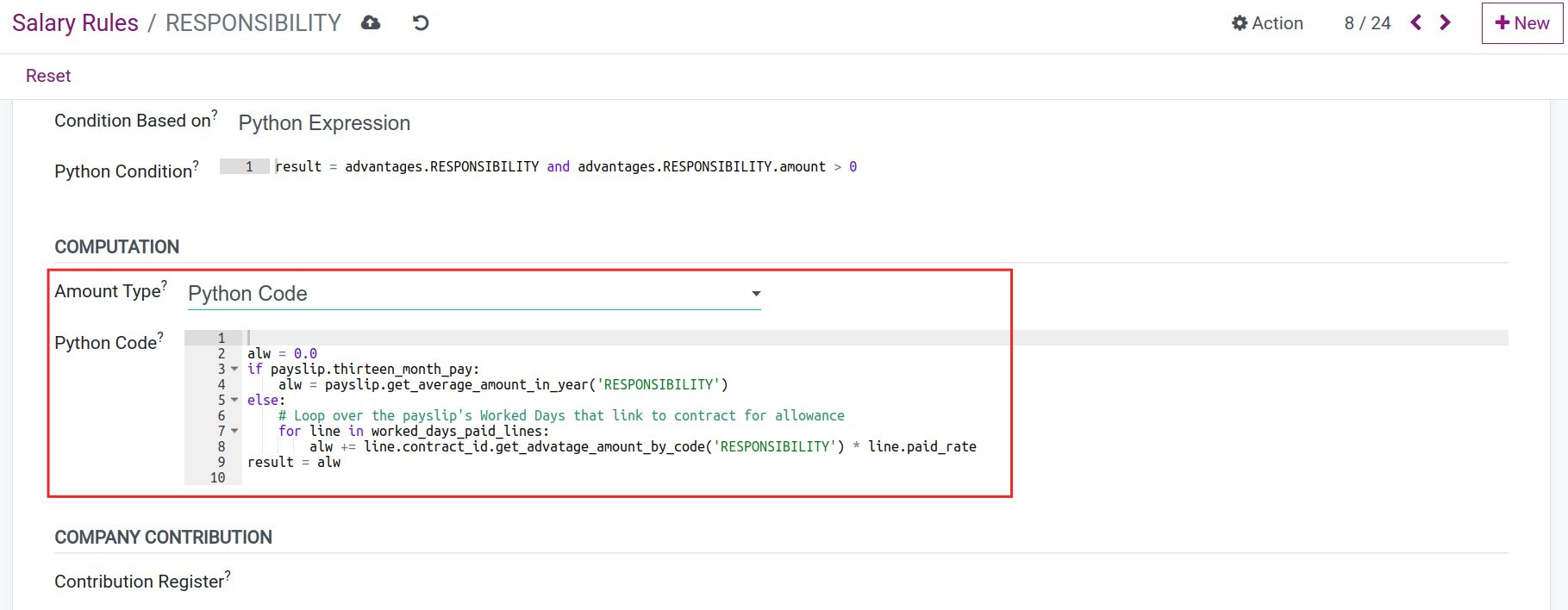Go to the previous record with the left arrow
Image resolution: width=1568 pixels, height=610 pixels.
click(1415, 23)
